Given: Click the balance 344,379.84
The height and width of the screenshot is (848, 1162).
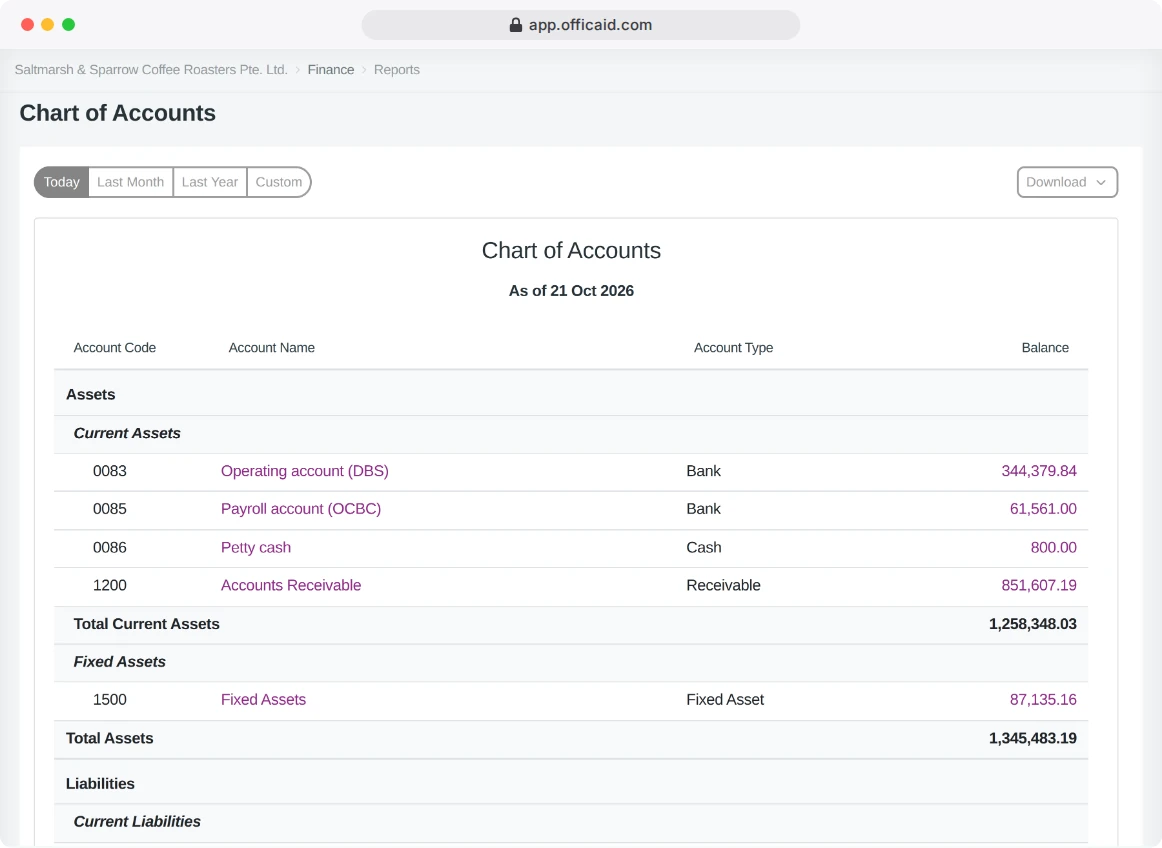Looking at the screenshot, I should coord(1039,471).
